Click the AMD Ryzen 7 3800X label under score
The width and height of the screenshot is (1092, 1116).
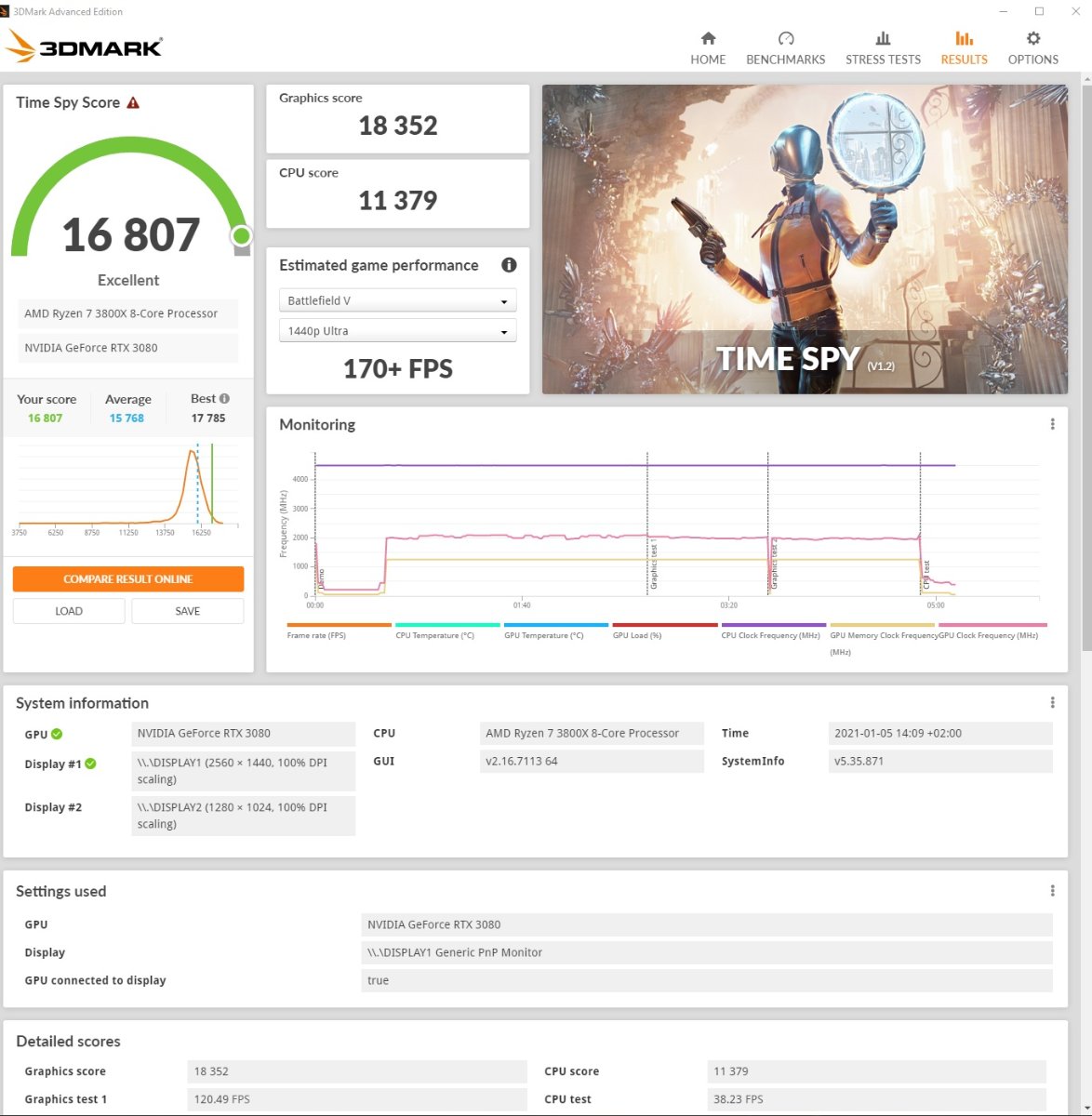tap(128, 313)
